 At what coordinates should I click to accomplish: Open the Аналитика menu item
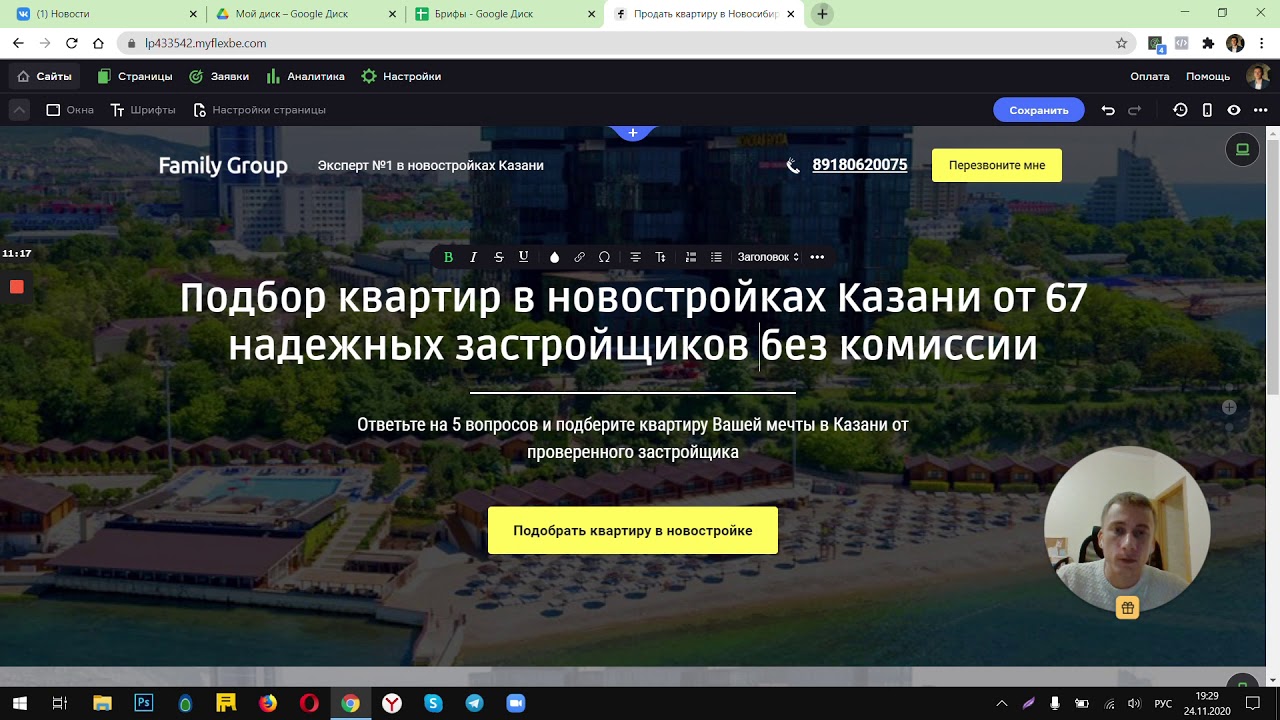(x=306, y=76)
